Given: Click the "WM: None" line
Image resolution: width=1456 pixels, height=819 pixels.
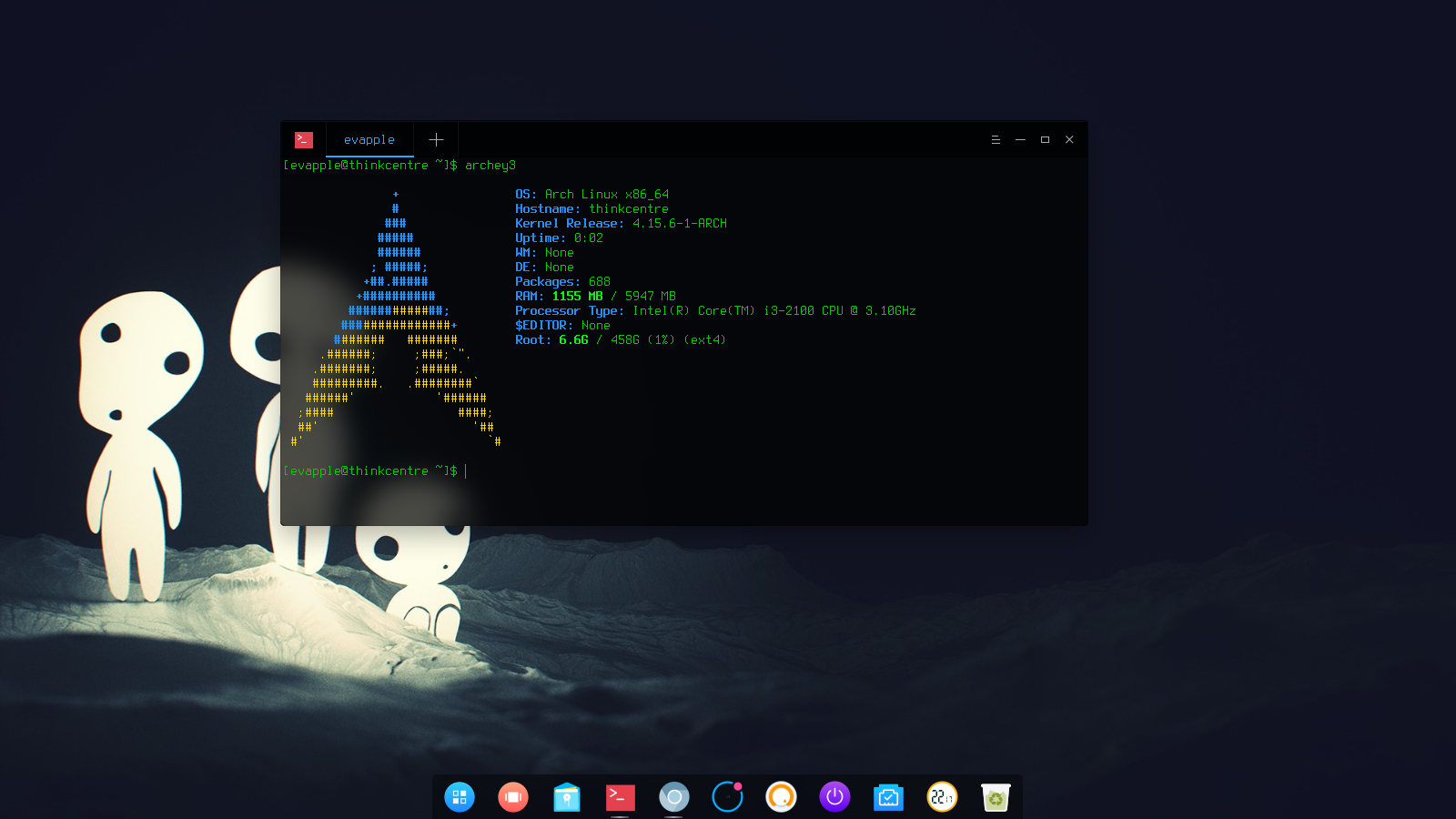Looking at the screenshot, I should [x=544, y=253].
